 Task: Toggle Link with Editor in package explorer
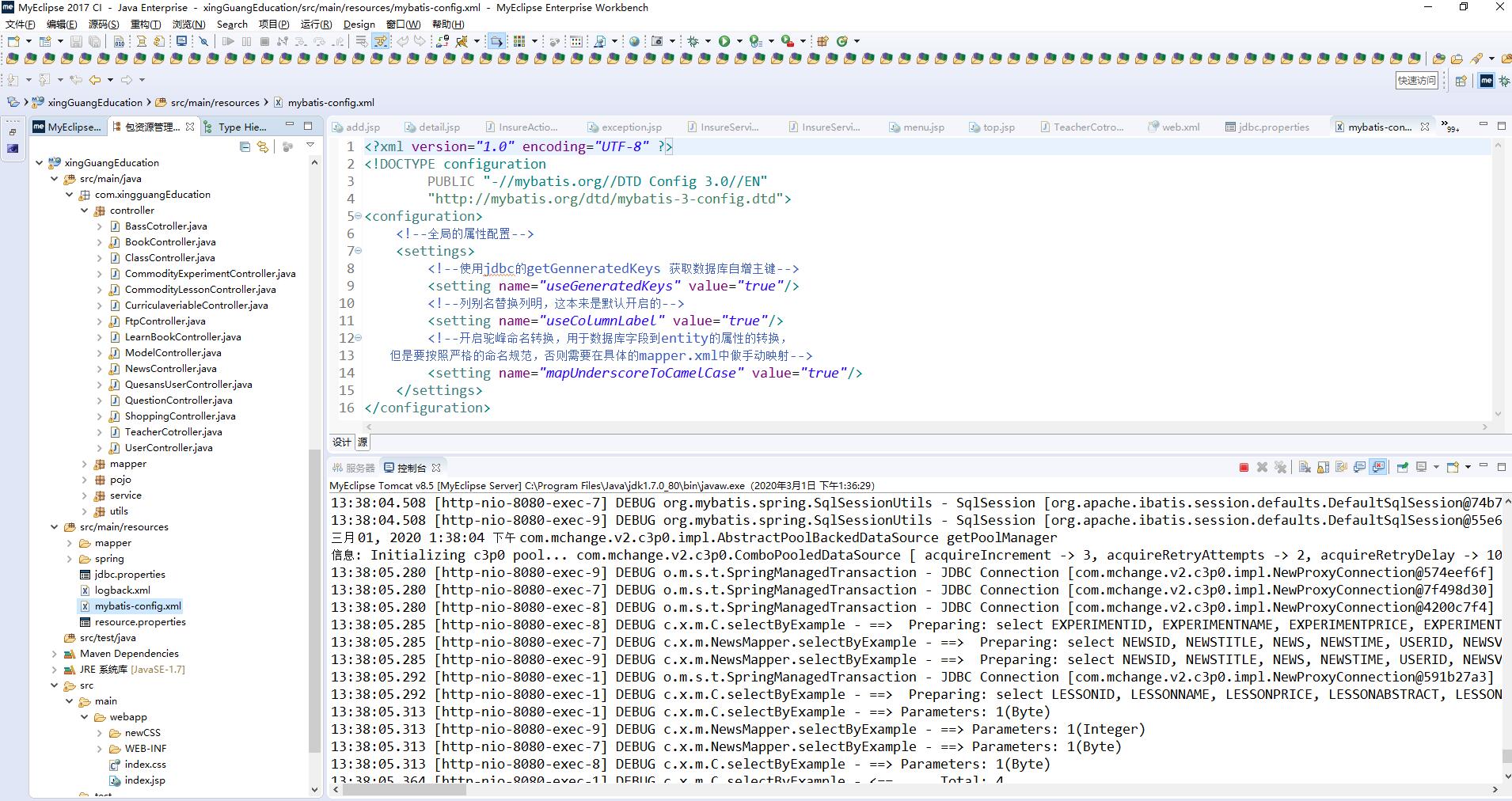click(263, 146)
